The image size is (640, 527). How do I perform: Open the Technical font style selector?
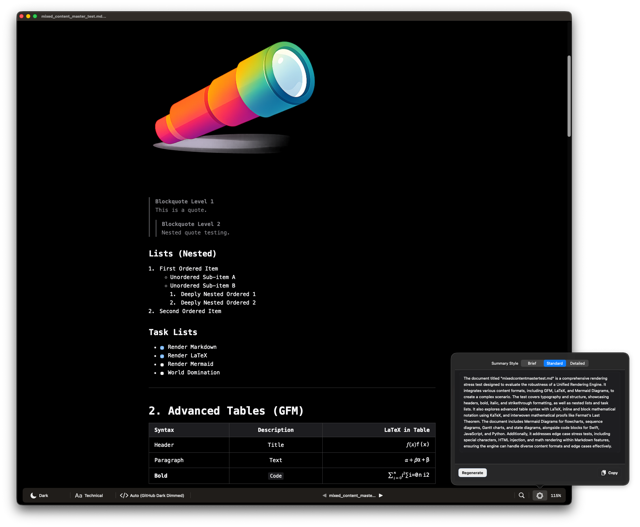coord(89,496)
